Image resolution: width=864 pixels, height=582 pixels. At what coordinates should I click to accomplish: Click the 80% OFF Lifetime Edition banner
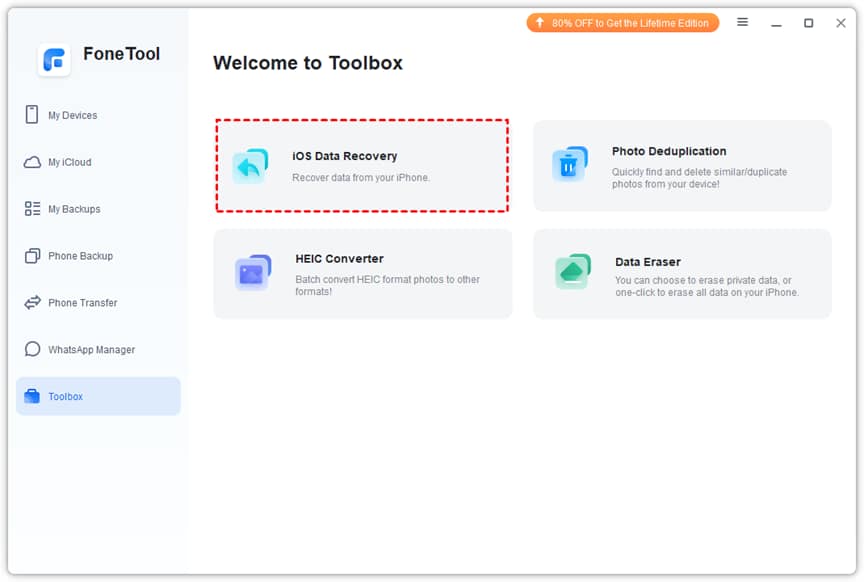pyautogui.click(x=622, y=23)
